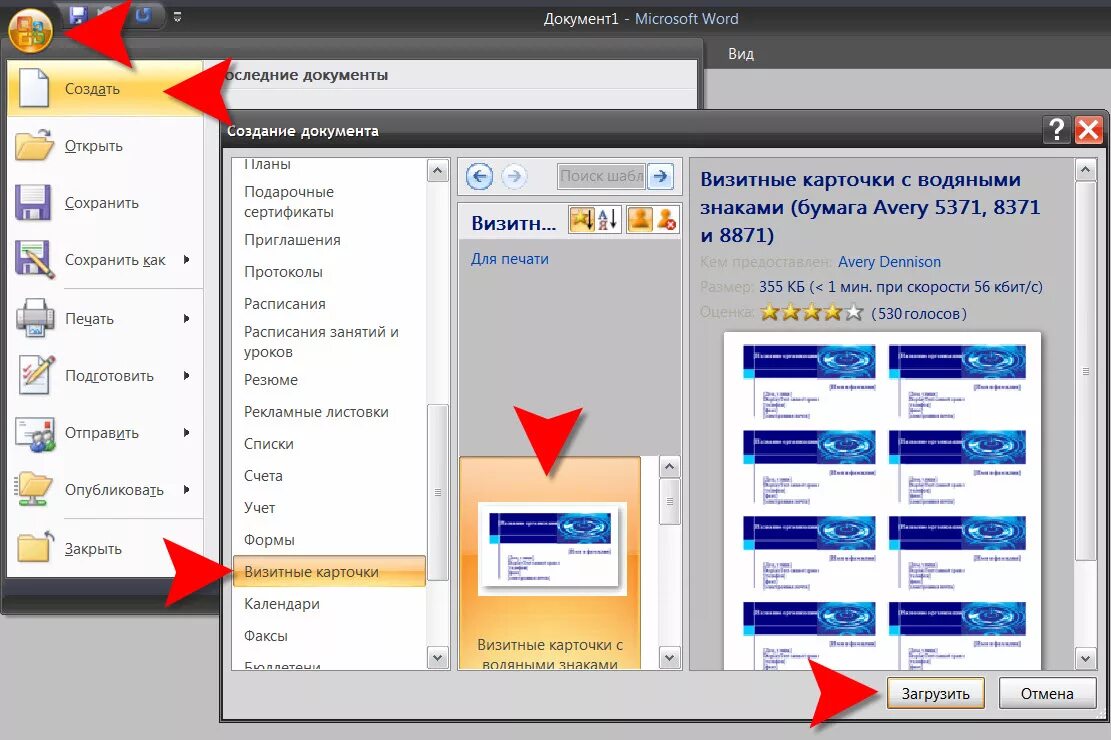The width and height of the screenshot is (1111, 740).
Task: Open the round Office button
Action: tap(30, 30)
